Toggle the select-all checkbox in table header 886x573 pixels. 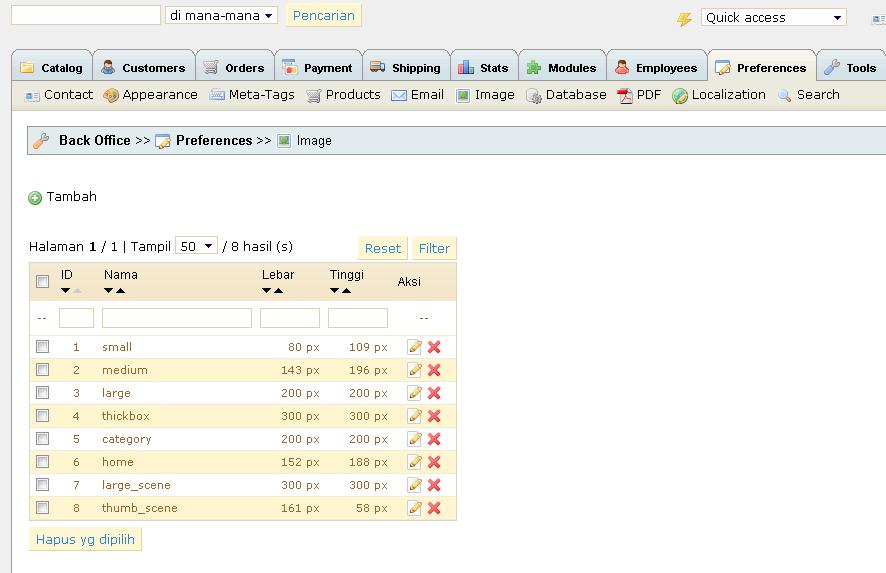(42, 281)
